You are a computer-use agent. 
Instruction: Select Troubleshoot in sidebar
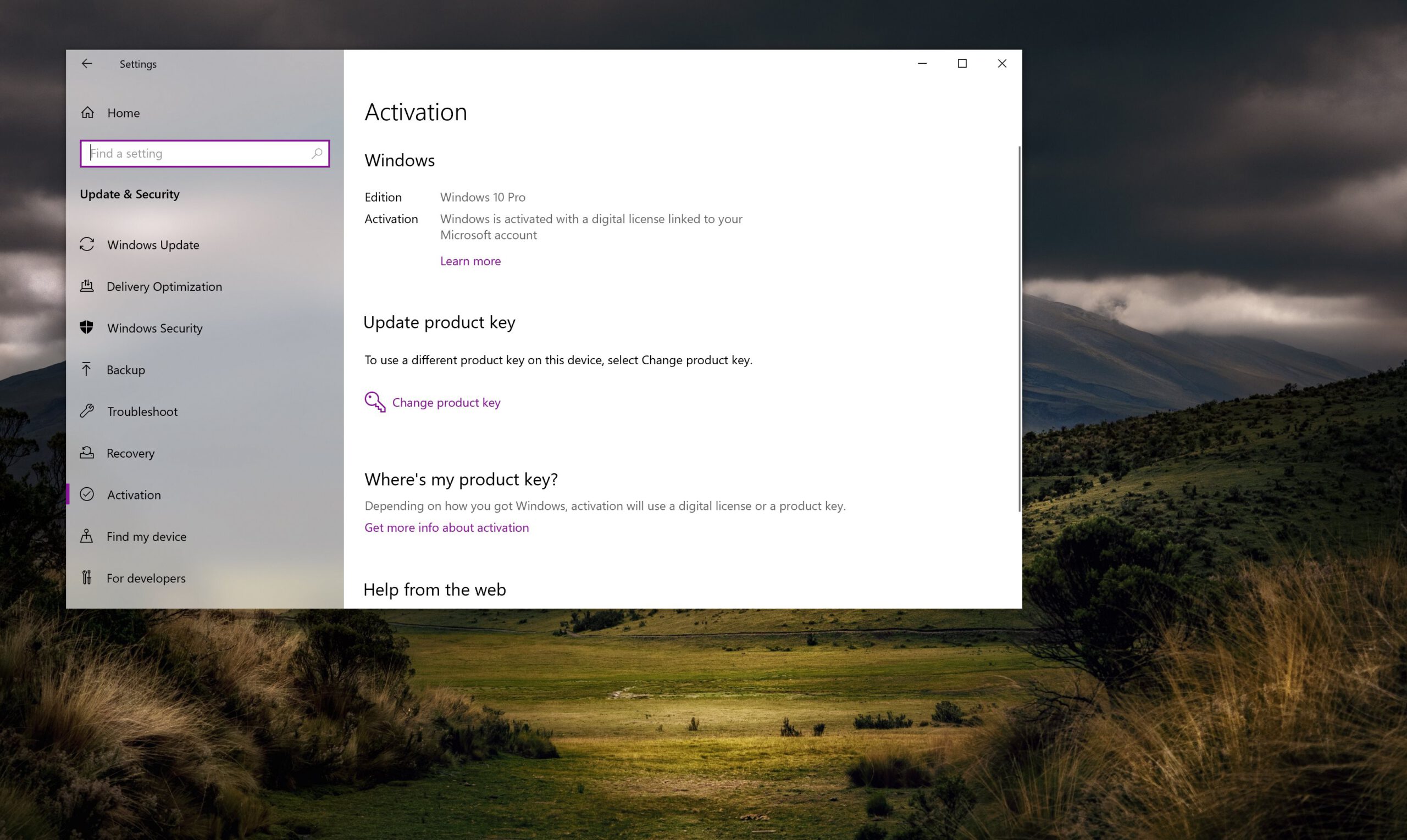click(x=204, y=411)
